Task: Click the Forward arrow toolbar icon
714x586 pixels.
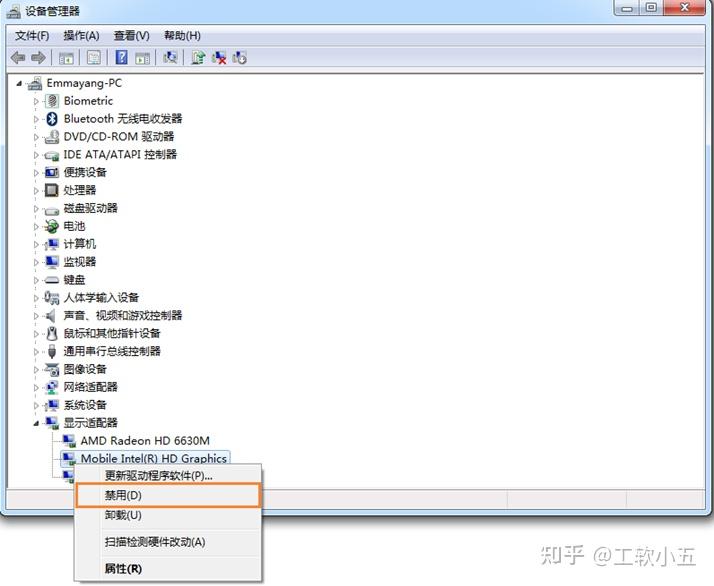Action: pyautogui.click(x=38, y=58)
